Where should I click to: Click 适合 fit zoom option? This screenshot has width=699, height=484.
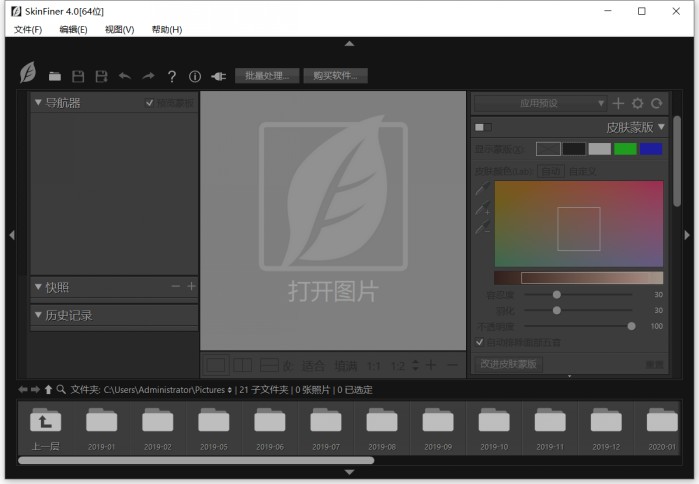[x=313, y=366]
